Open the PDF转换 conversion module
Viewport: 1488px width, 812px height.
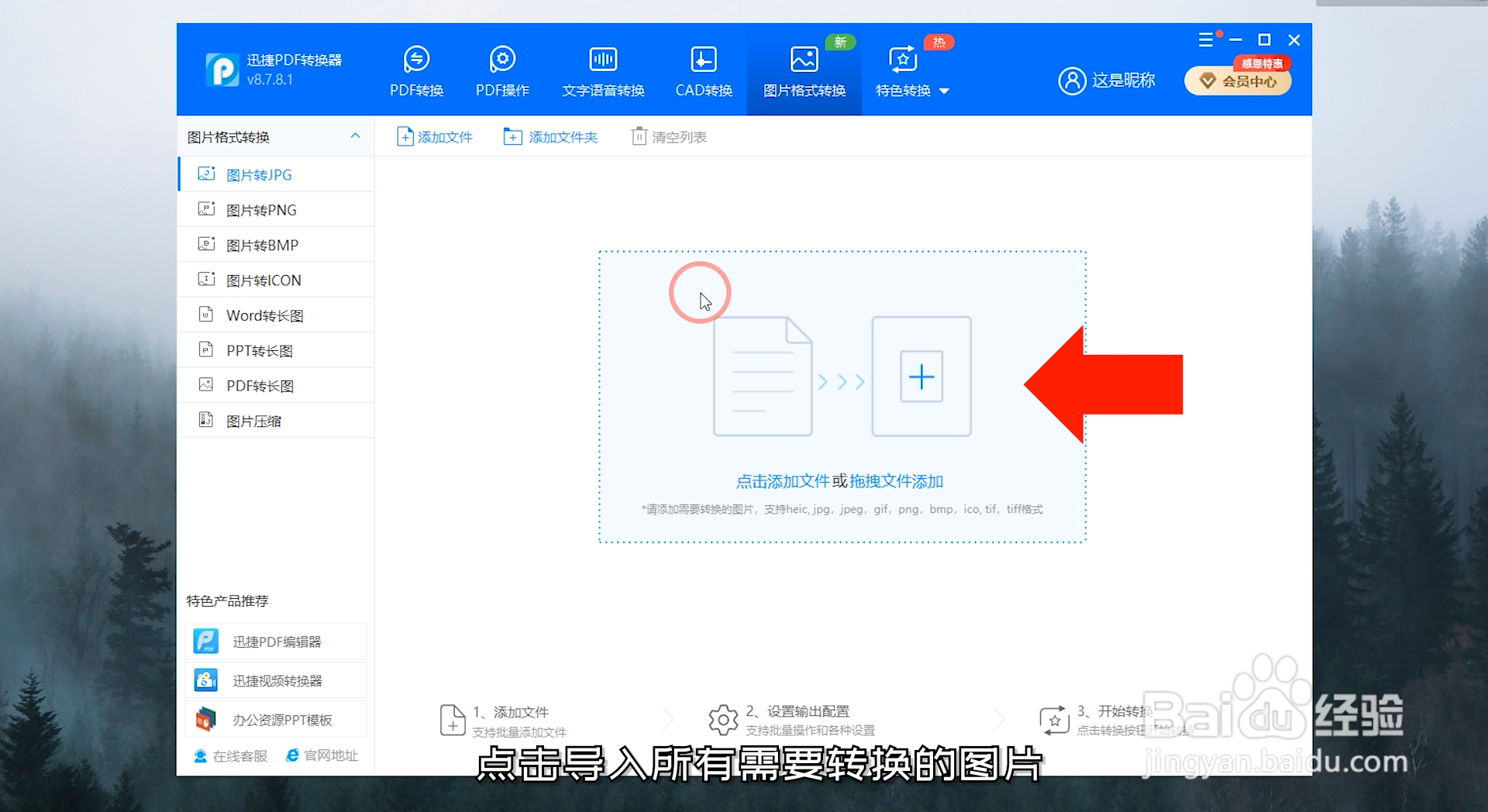coord(416,70)
